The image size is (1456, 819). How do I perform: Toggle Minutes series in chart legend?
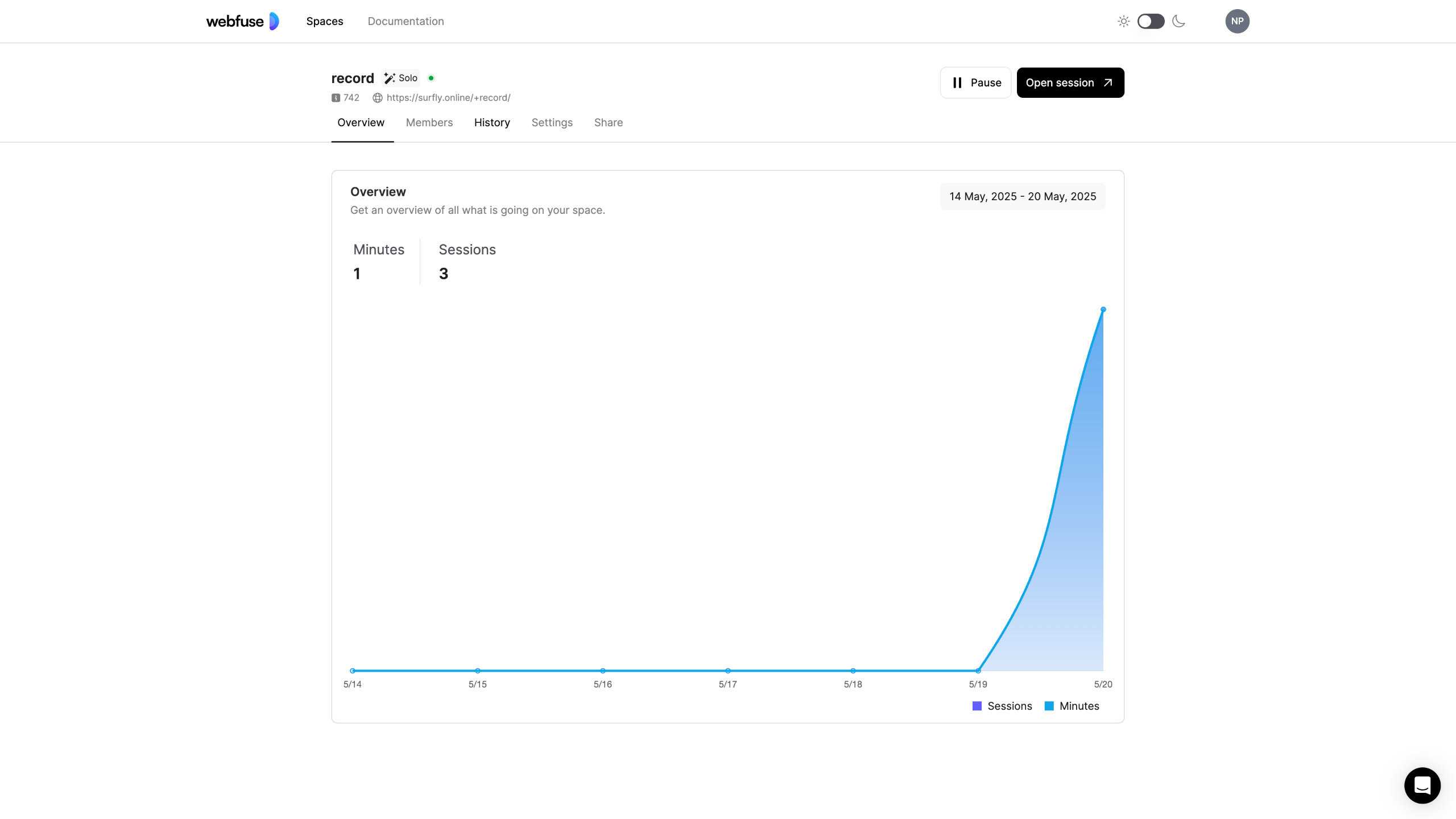click(x=1072, y=706)
